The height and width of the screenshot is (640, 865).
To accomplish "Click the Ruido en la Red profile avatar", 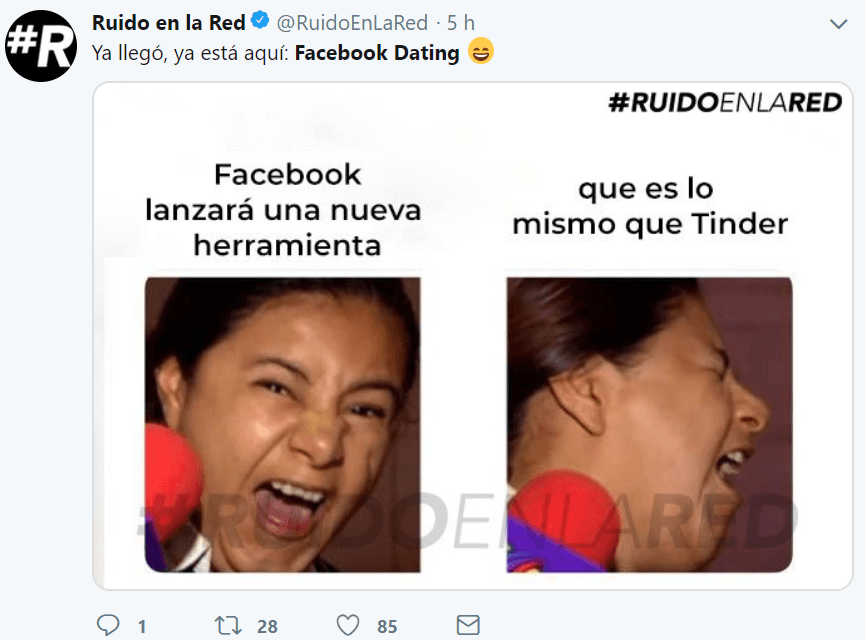I will pyautogui.click(x=41, y=46).
